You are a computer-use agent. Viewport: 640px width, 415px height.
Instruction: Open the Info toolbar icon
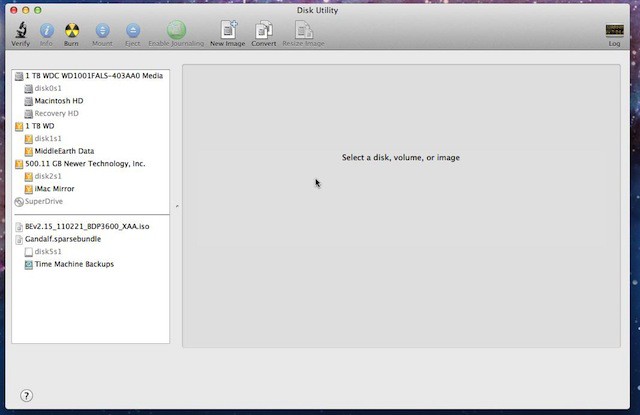coord(46,31)
